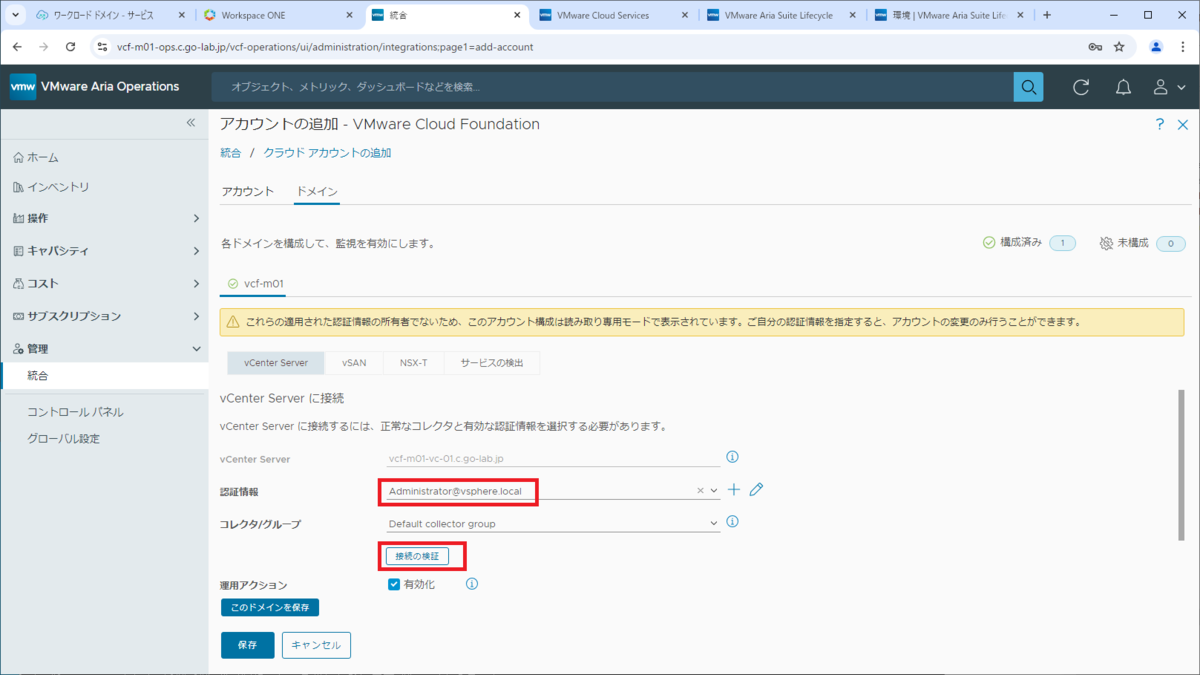Screen dimensions: 1200x675
Task: Go back in the browser
Action: pos(18,47)
